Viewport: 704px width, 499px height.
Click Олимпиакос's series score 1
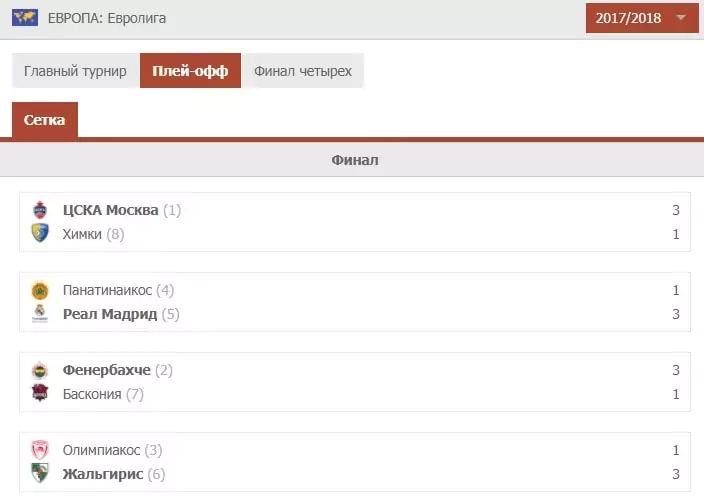[x=676, y=450]
